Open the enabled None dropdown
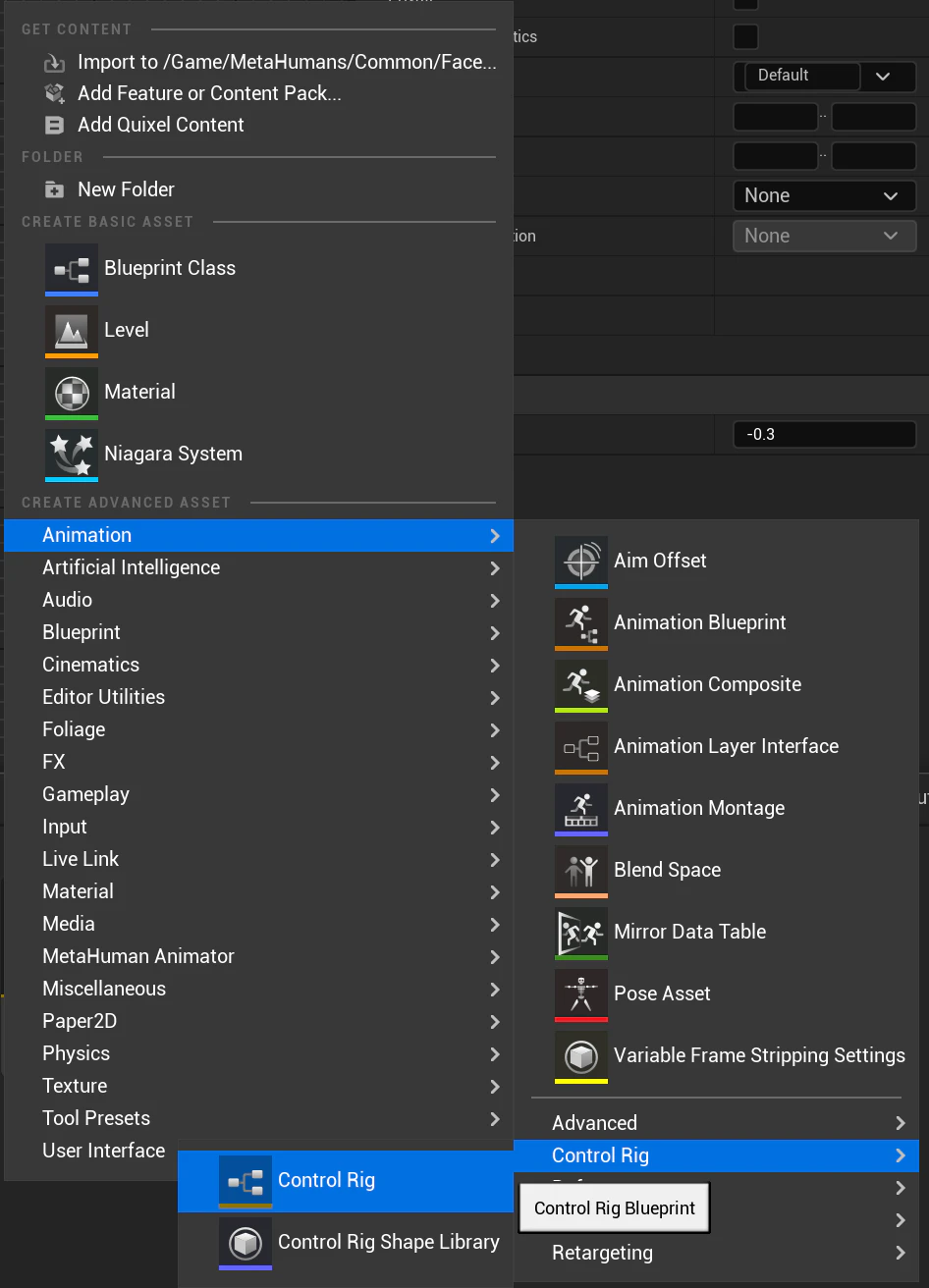The image size is (929, 1288). [825, 196]
